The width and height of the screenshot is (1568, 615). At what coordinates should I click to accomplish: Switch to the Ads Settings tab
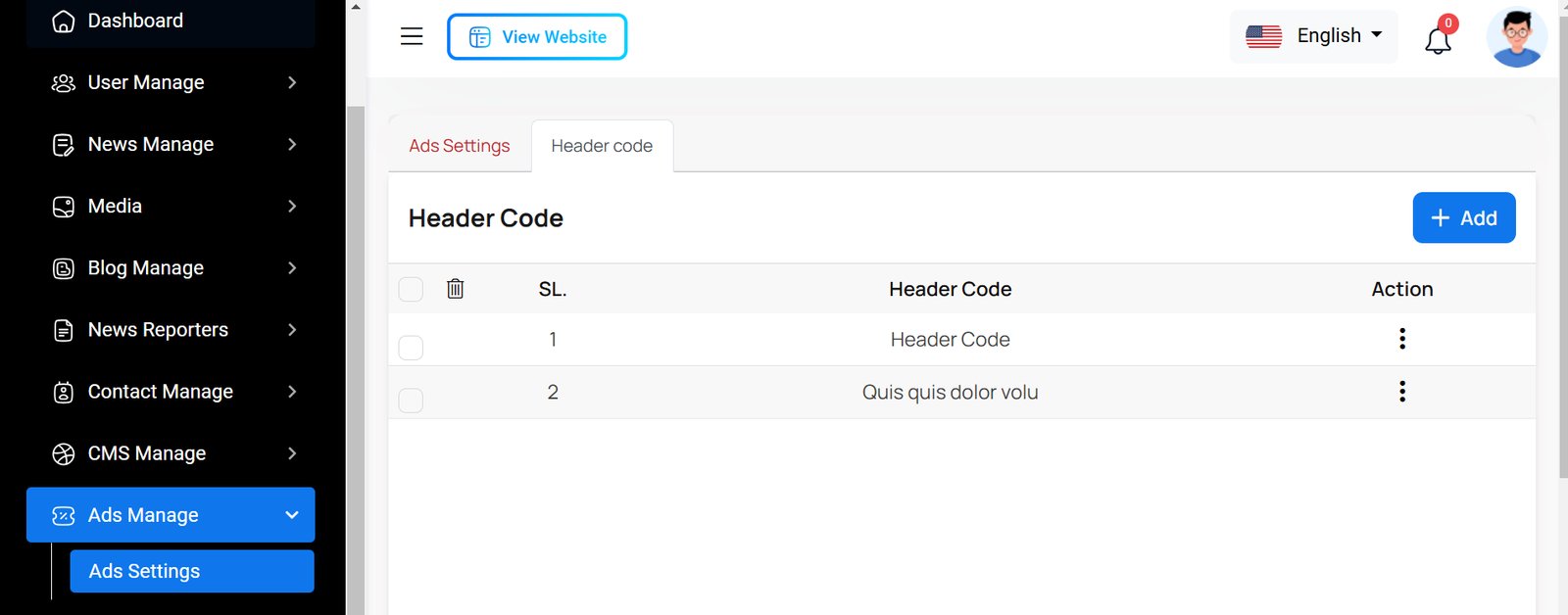pos(460,146)
